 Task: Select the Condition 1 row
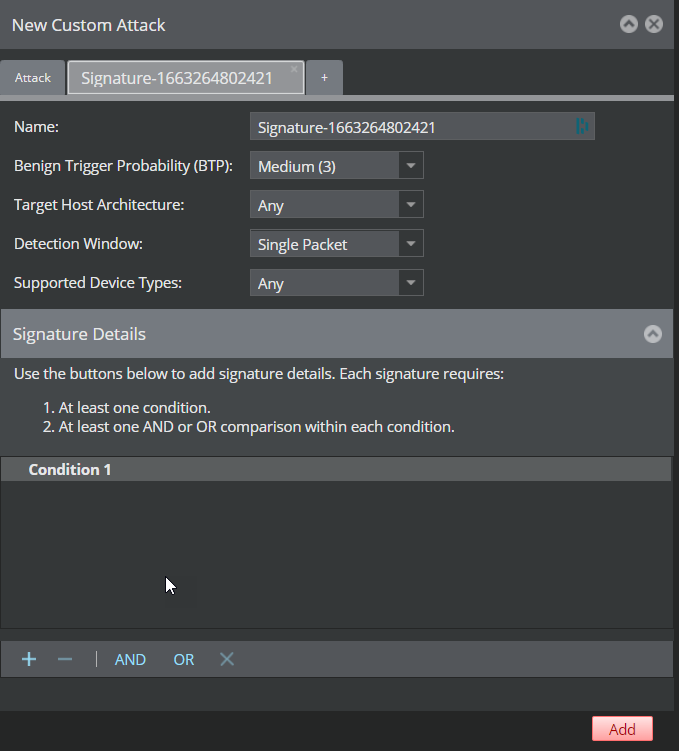(336, 469)
